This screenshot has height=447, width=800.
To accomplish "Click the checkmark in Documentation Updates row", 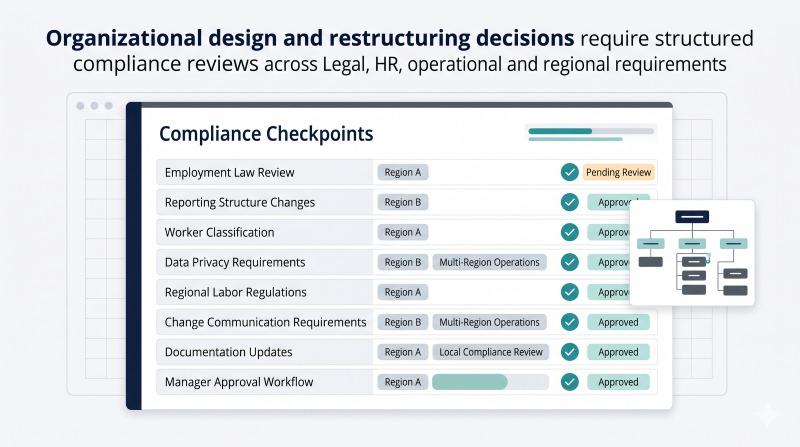I will (569, 352).
